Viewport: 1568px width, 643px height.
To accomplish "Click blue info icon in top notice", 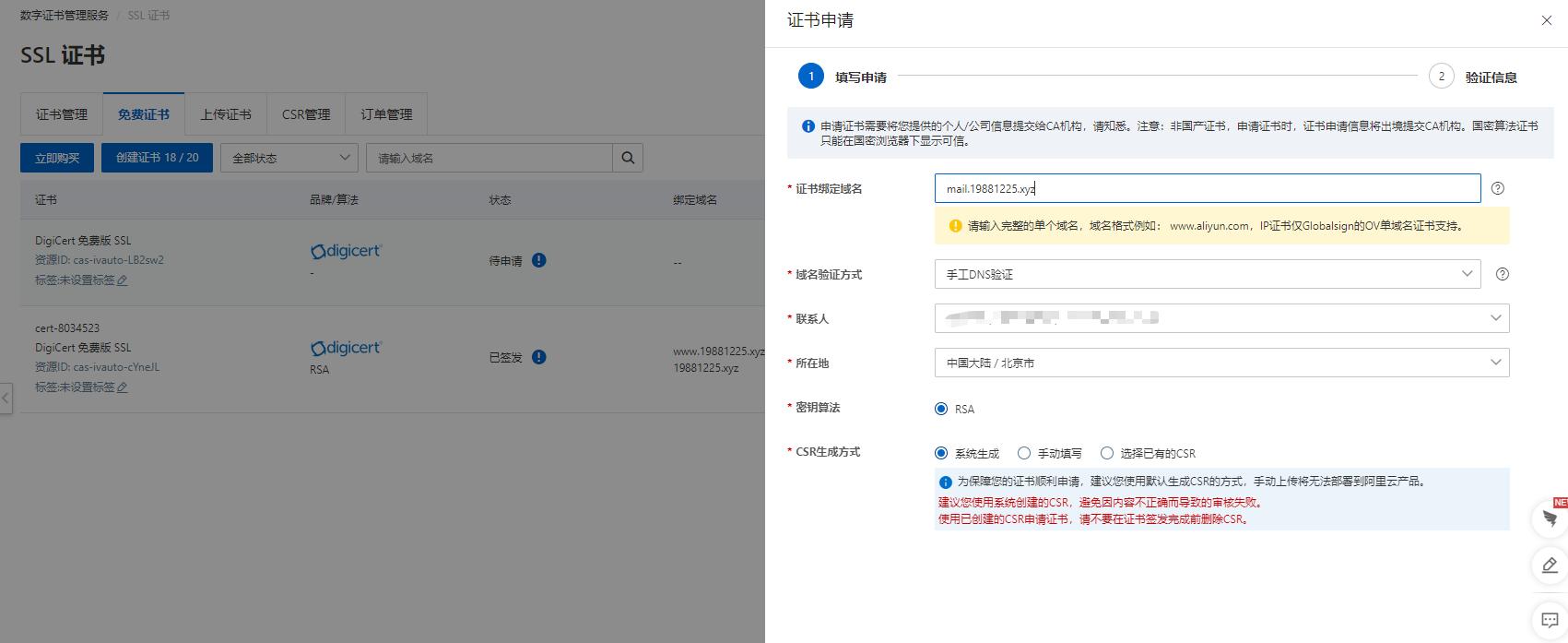I will (x=808, y=126).
